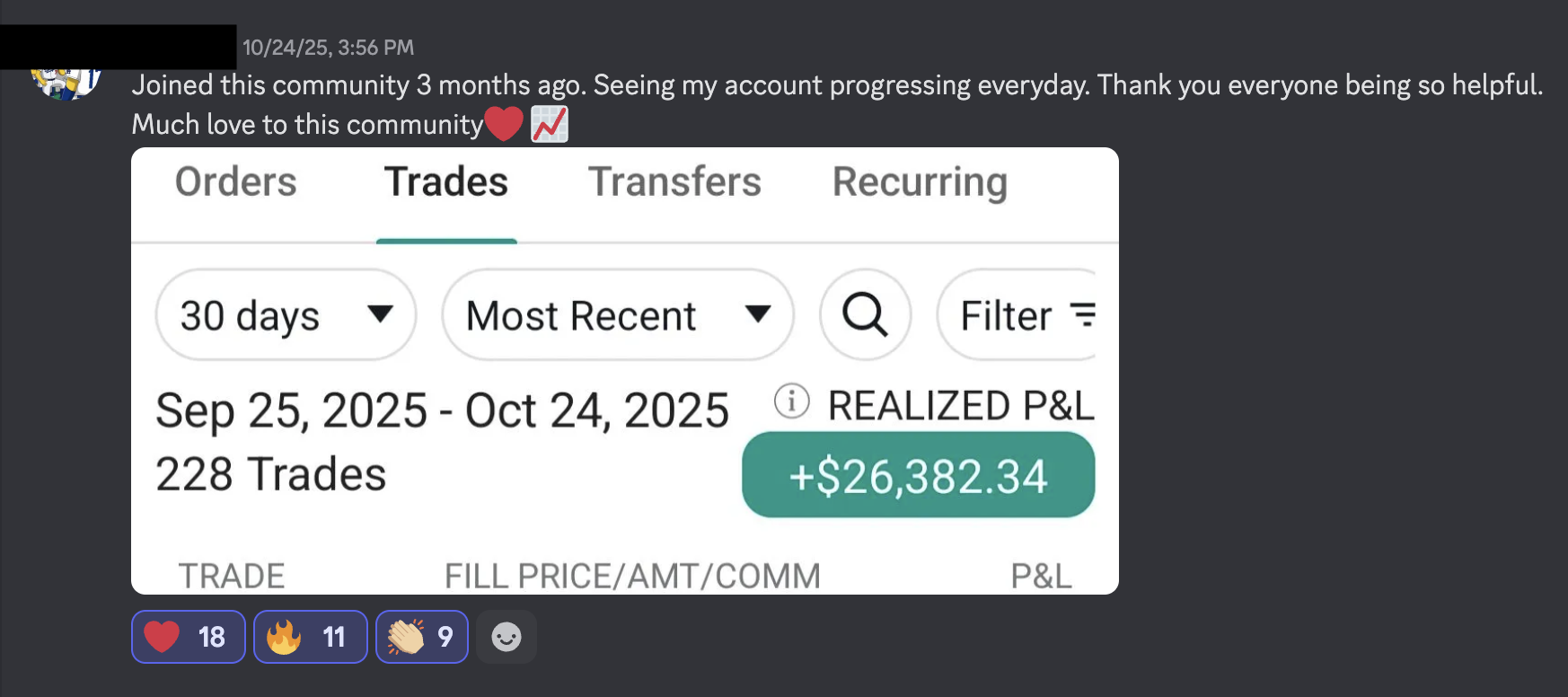This screenshot has height=697, width=1568.
Task: Click the message timestamp 10/24/25, 3:56 PM
Action: tap(328, 48)
